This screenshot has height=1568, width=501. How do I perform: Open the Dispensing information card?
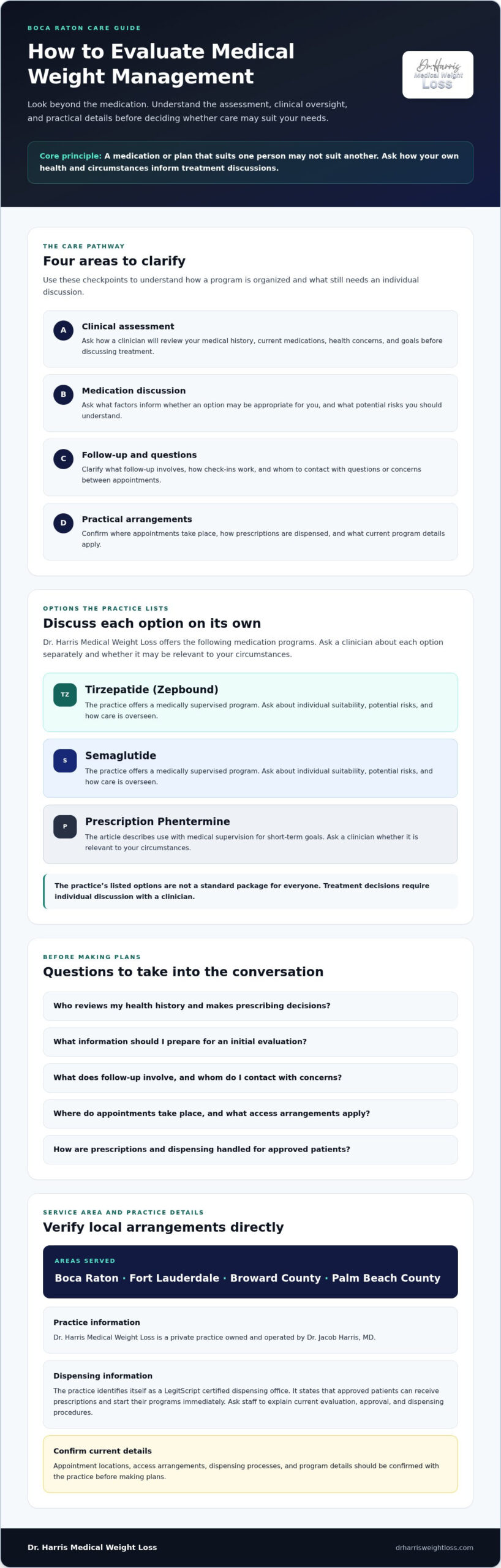coord(250,1395)
